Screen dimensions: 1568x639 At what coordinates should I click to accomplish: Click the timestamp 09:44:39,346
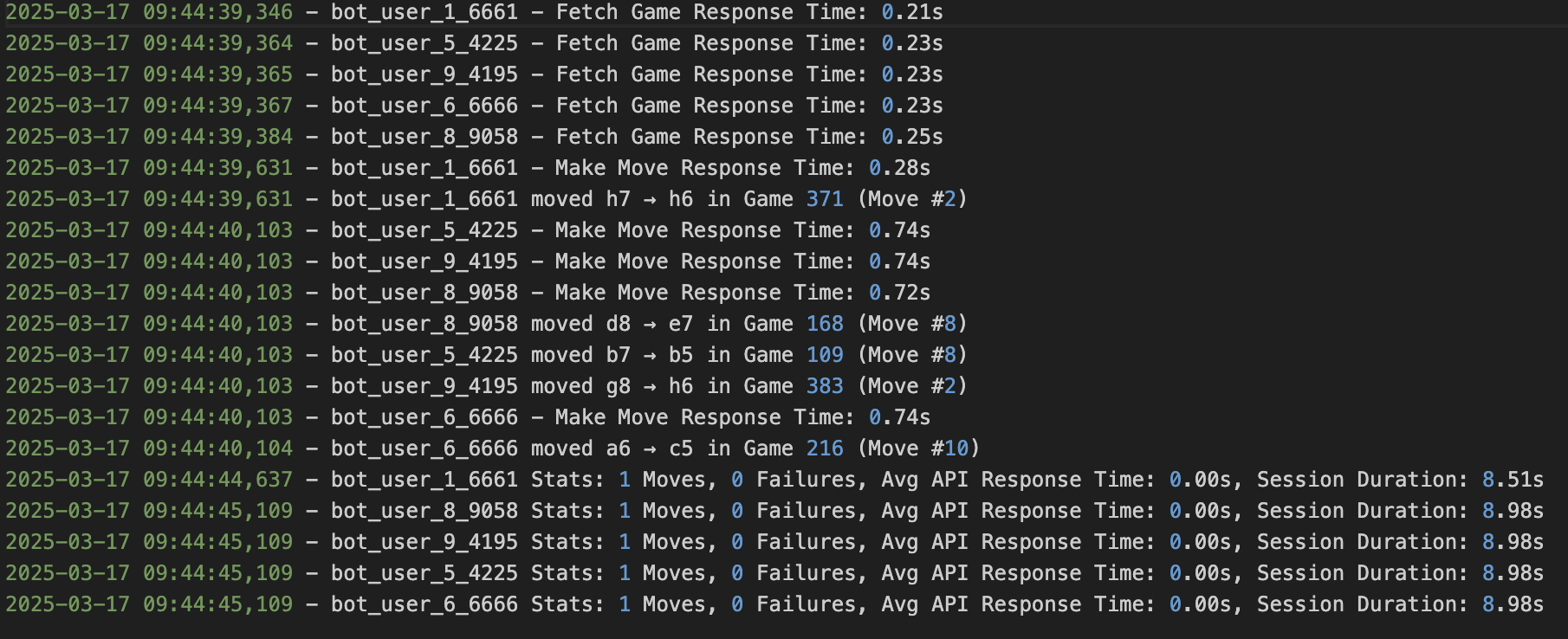pos(218,12)
